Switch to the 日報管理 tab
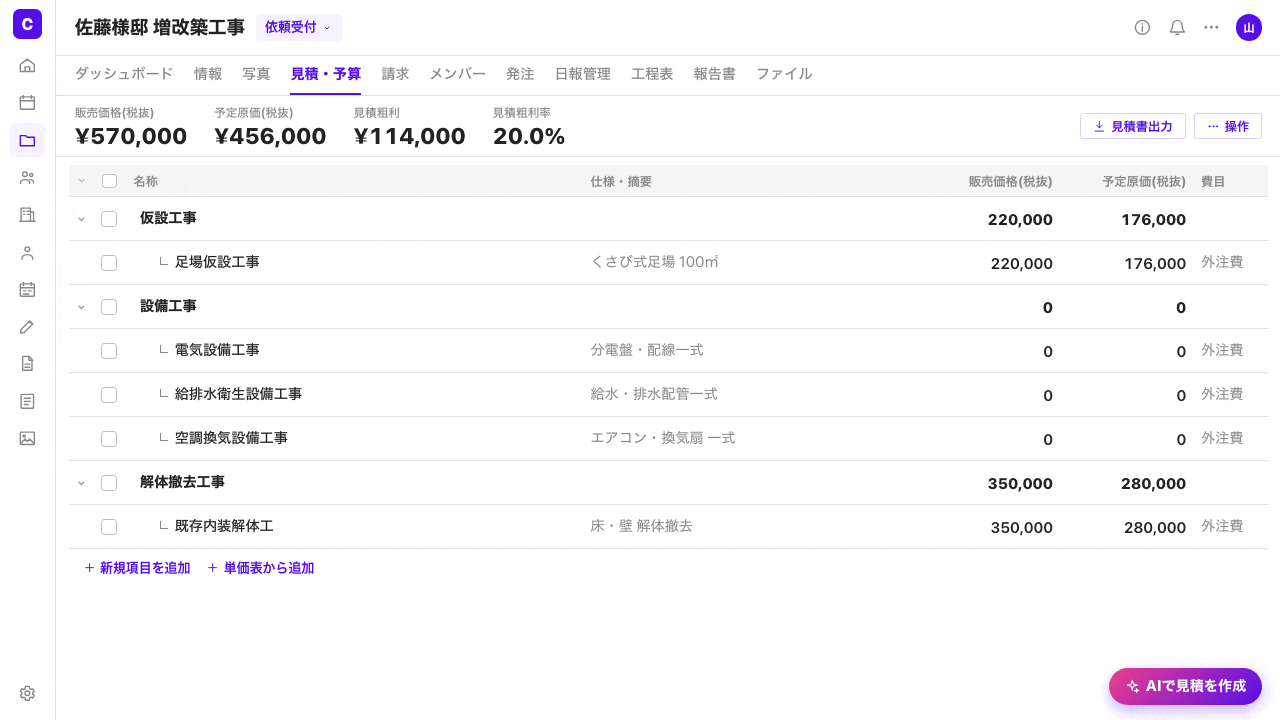The width and height of the screenshot is (1280, 720). 582,74
